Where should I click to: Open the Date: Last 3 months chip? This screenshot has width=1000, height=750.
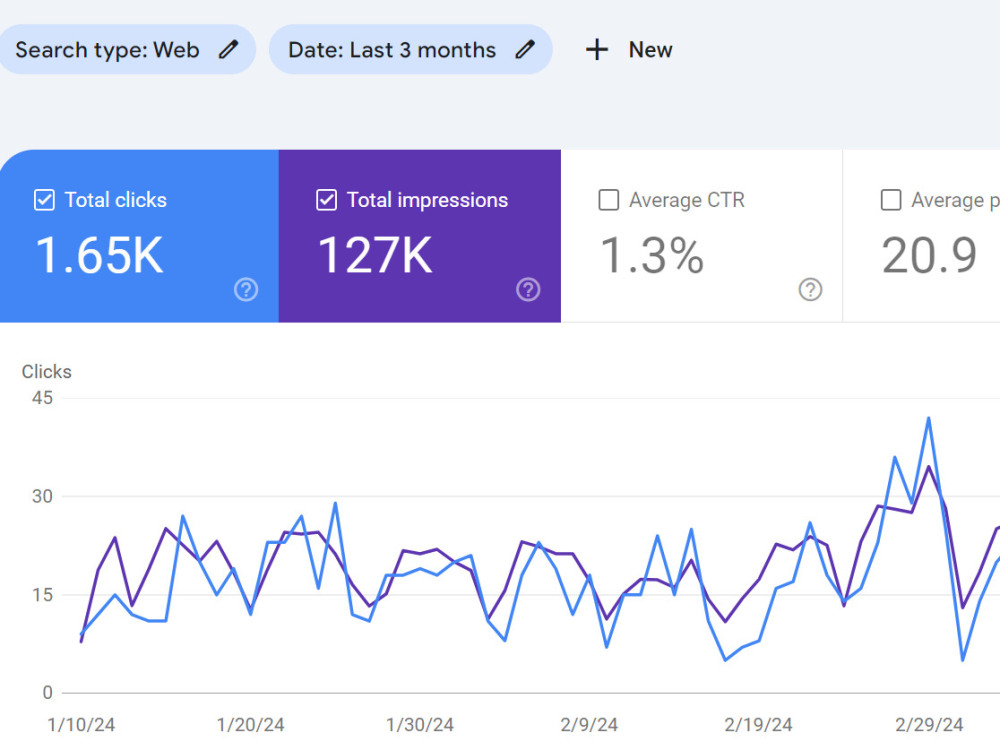point(411,50)
